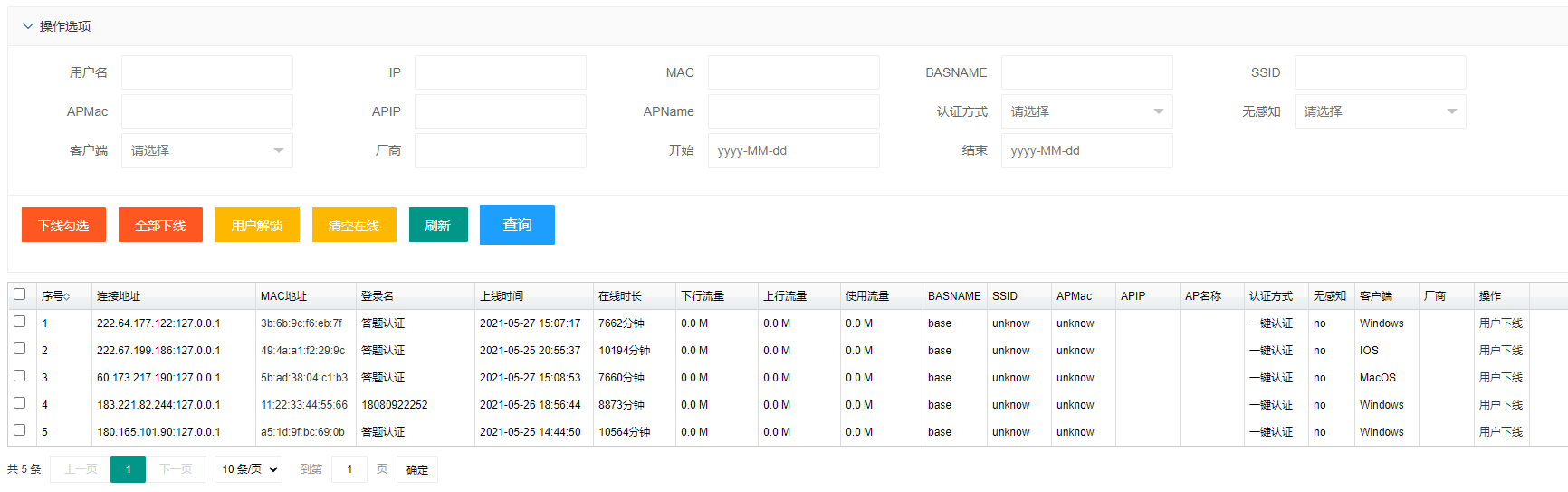Click the 下一页 pagination button

tap(176, 469)
